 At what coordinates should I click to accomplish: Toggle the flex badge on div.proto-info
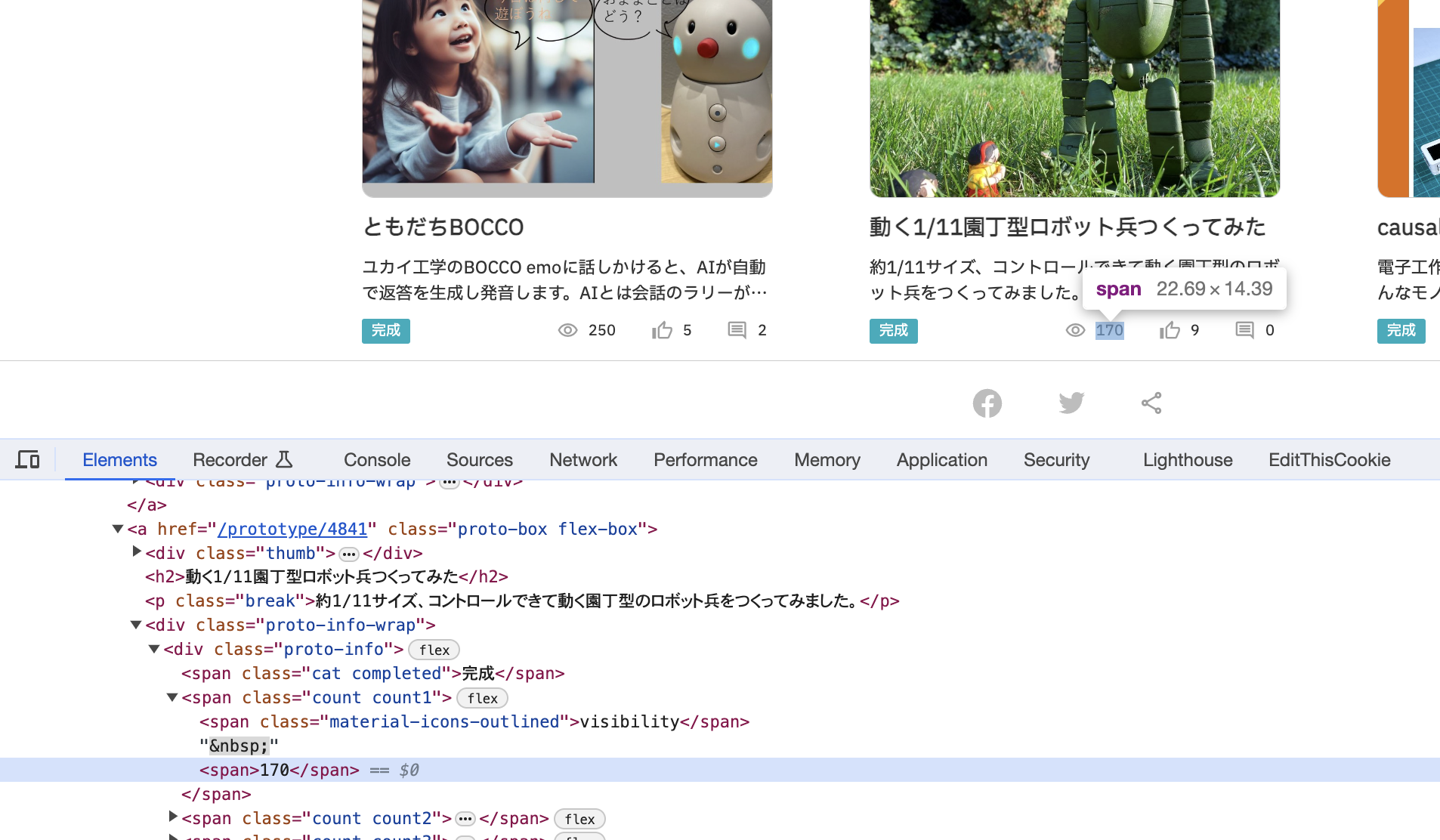click(434, 650)
